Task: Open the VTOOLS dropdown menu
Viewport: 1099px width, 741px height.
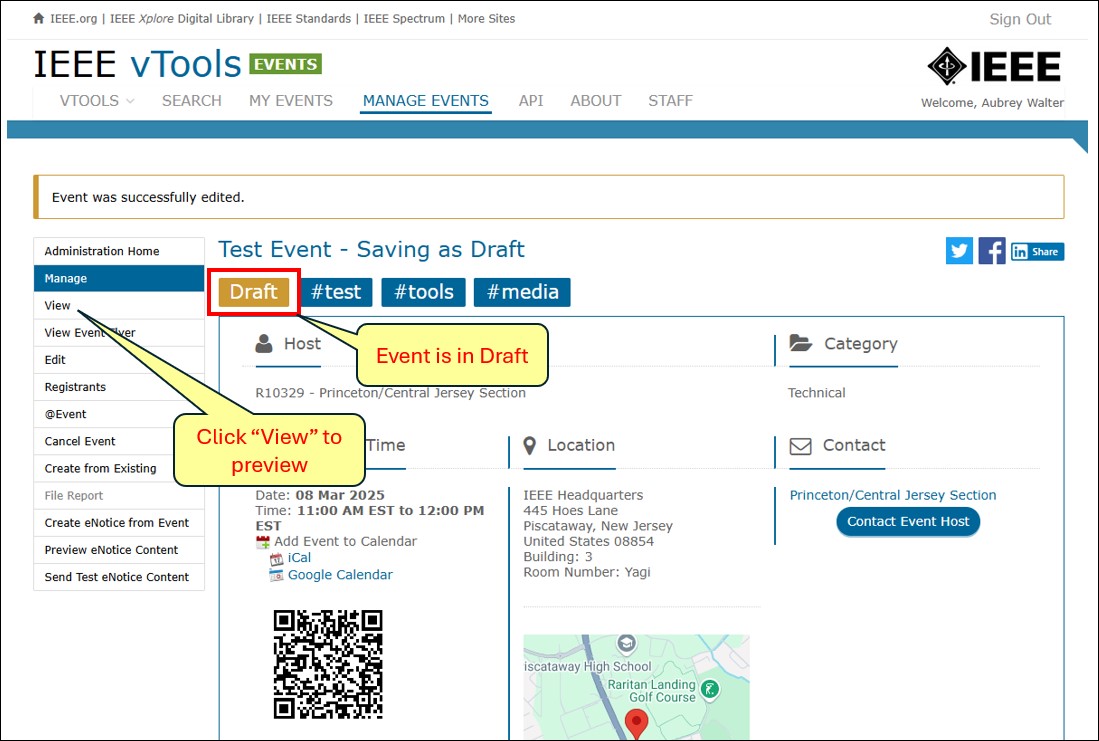Action: tap(97, 101)
